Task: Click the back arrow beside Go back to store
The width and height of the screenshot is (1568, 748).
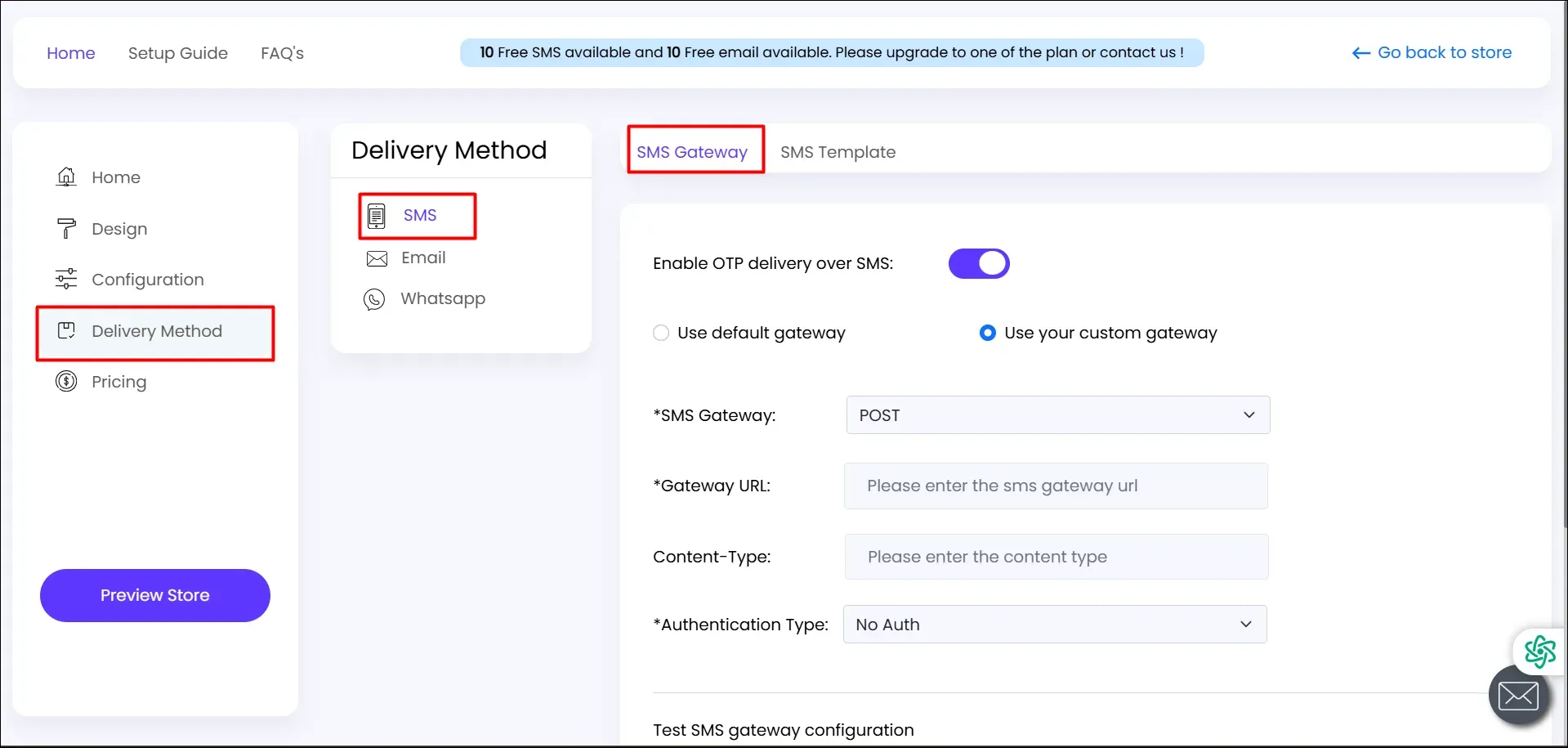Action: pos(1361,53)
